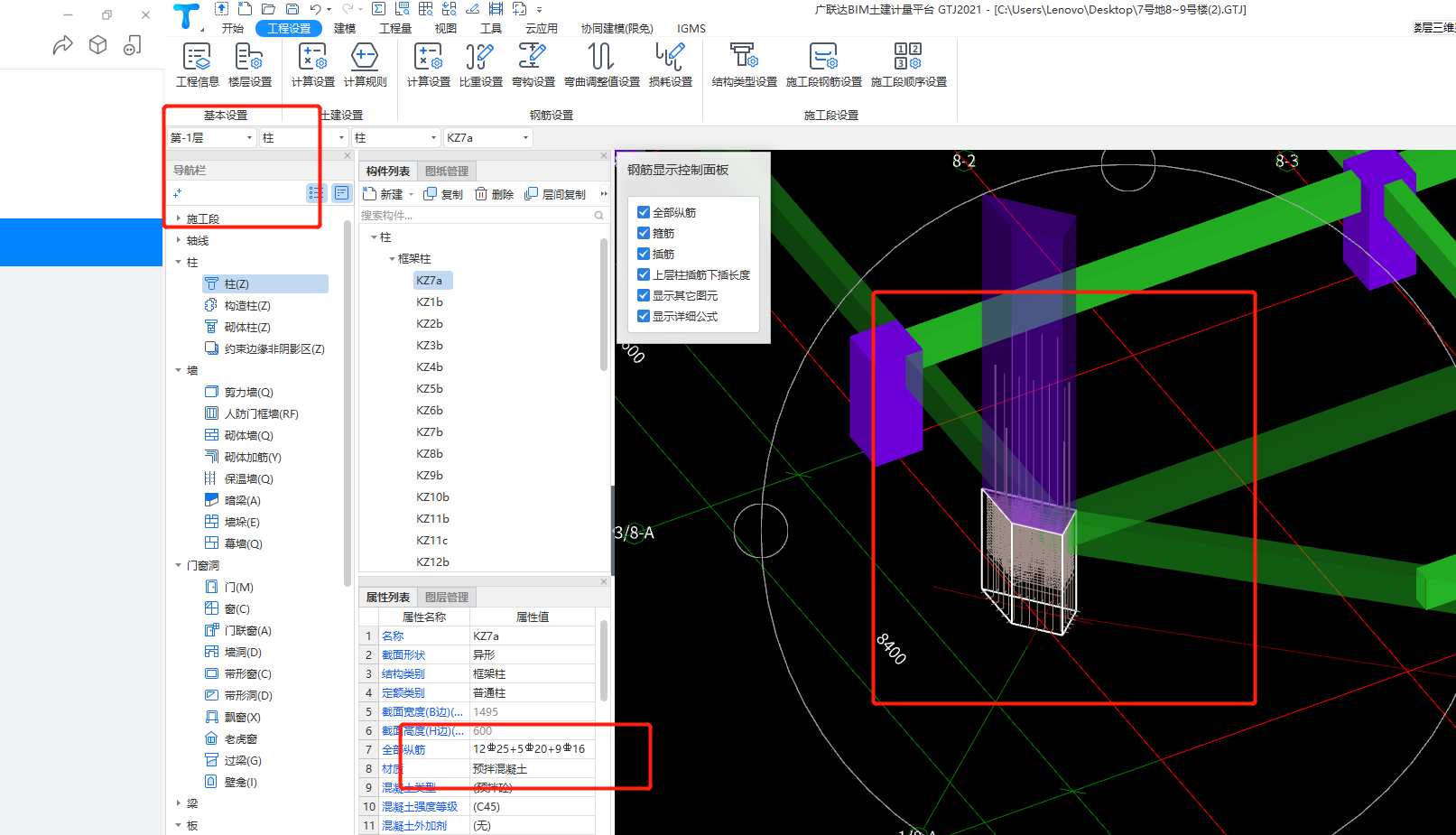
Task: Toggle 上层柱插筋下插长度 checkbox
Action: (x=644, y=274)
